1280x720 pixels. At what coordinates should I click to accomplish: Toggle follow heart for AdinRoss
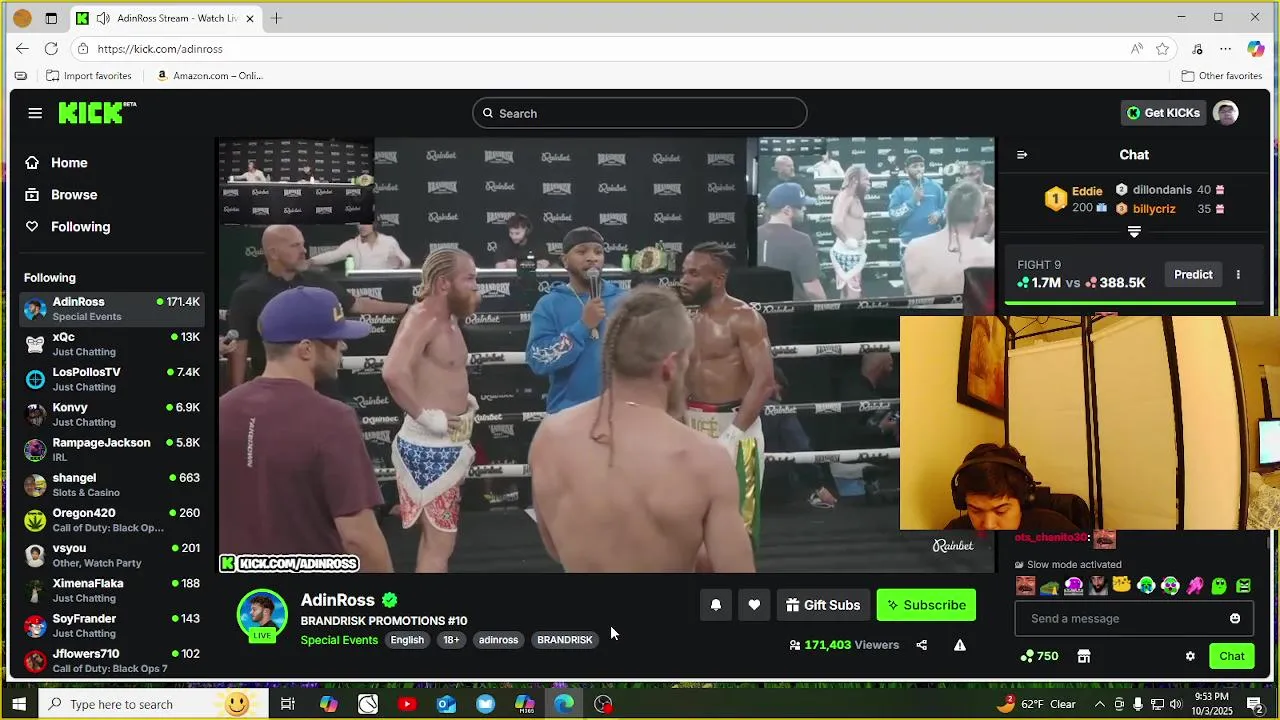point(754,605)
